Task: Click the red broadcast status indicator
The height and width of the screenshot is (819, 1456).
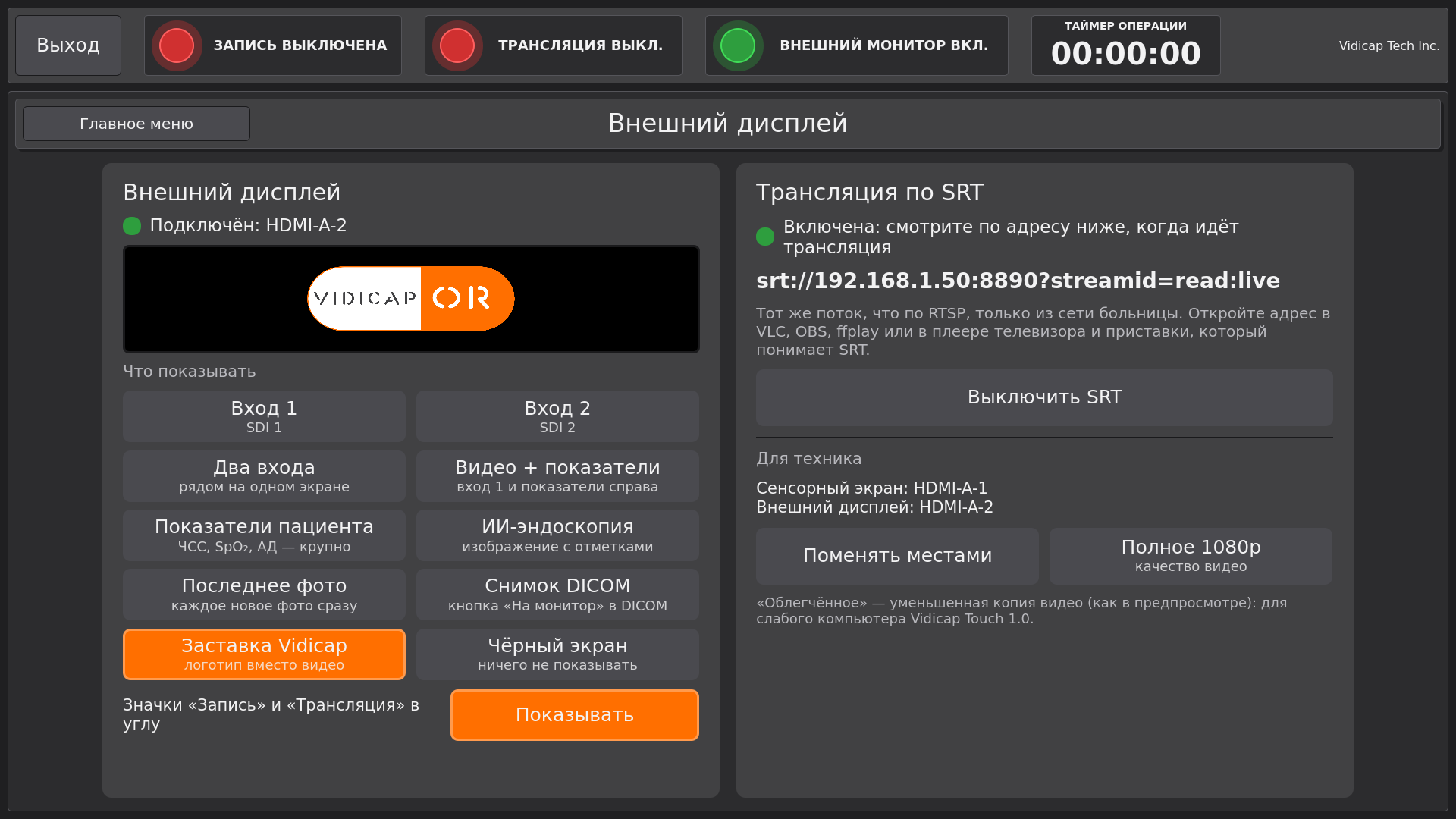Action: pyautogui.click(x=457, y=45)
